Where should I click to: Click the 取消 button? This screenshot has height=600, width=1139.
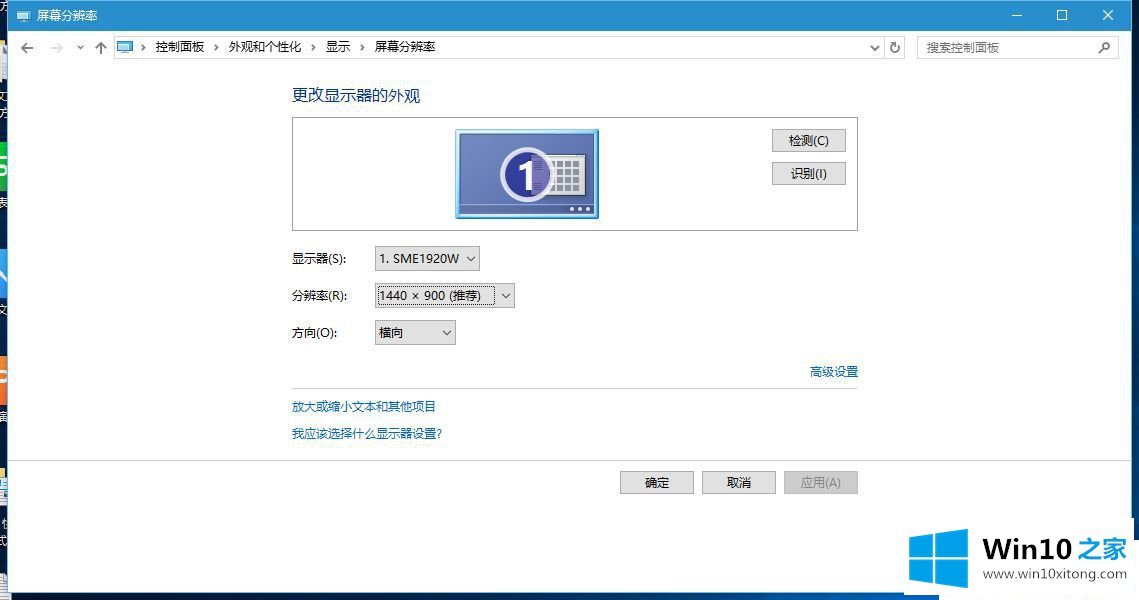tap(739, 482)
